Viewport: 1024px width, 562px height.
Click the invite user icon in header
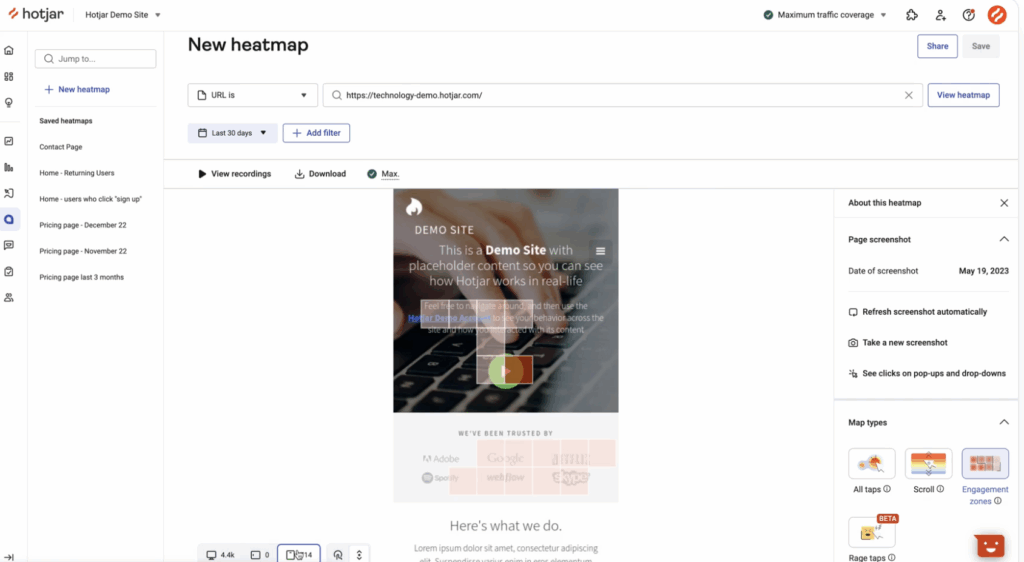(x=940, y=15)
